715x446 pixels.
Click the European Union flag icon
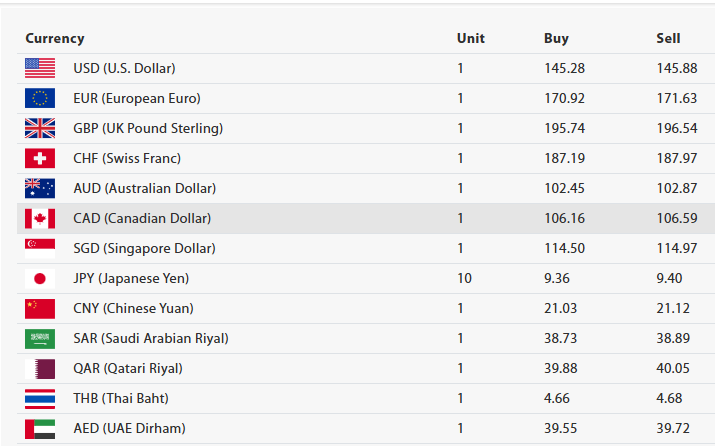[40, 98]
